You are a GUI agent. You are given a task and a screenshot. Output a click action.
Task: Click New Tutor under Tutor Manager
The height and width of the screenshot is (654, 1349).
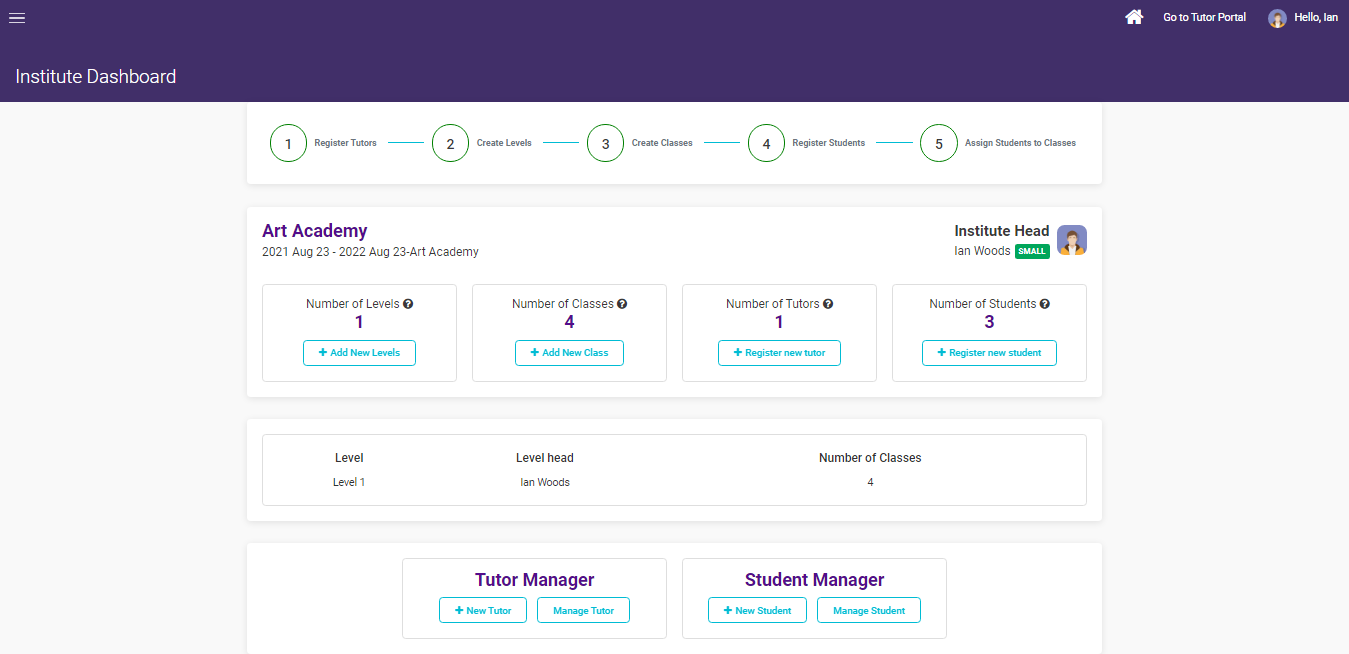(483, 610)
